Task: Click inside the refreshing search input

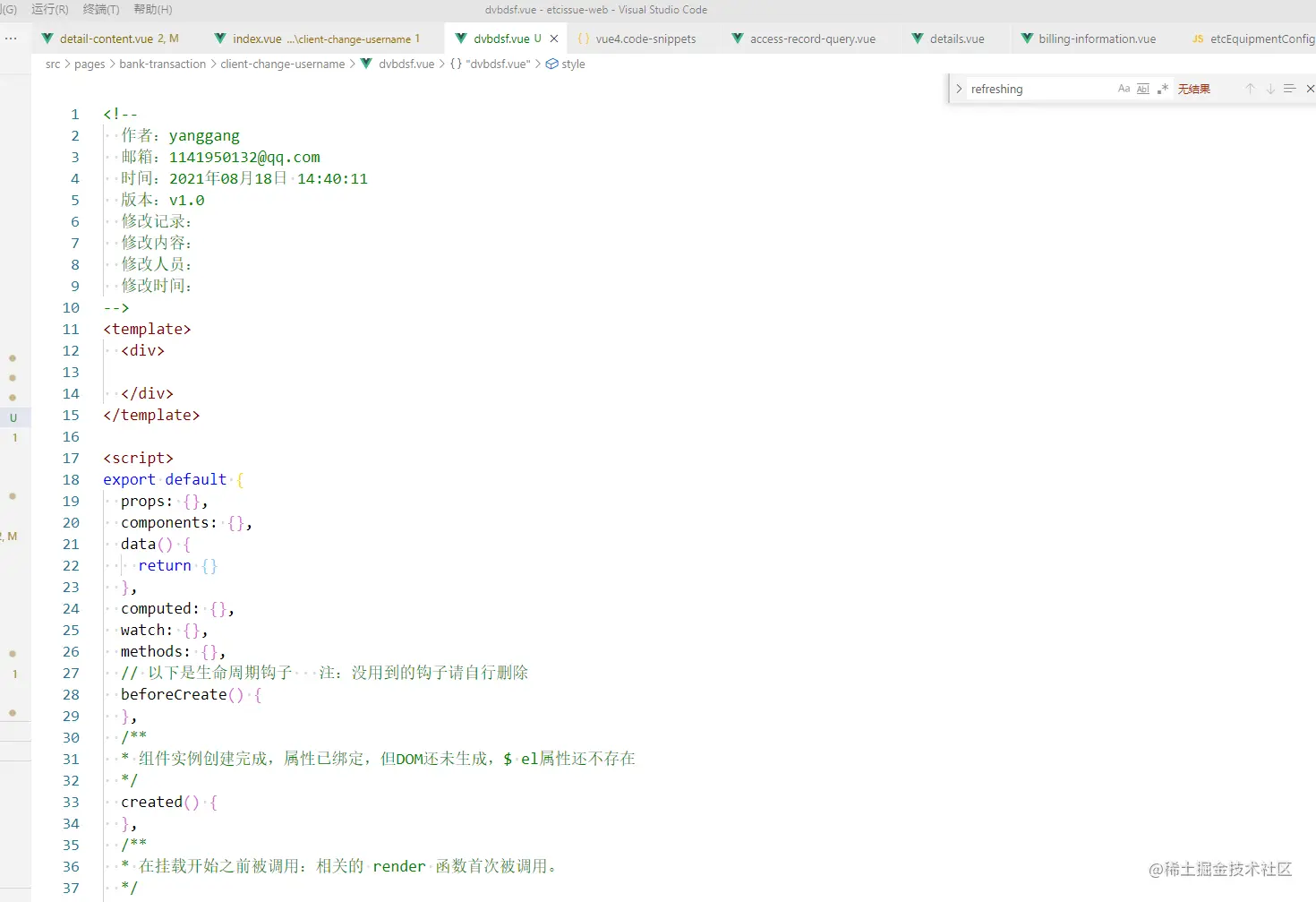Action: 1030,88
